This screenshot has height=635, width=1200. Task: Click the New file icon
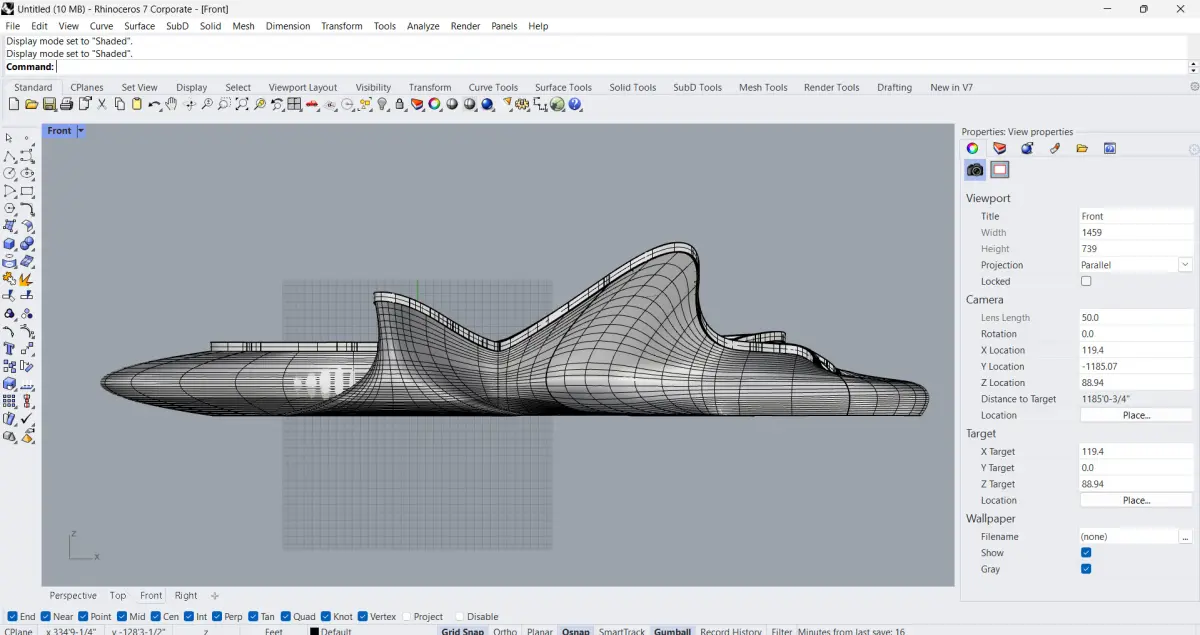click(x=14, y=104)
